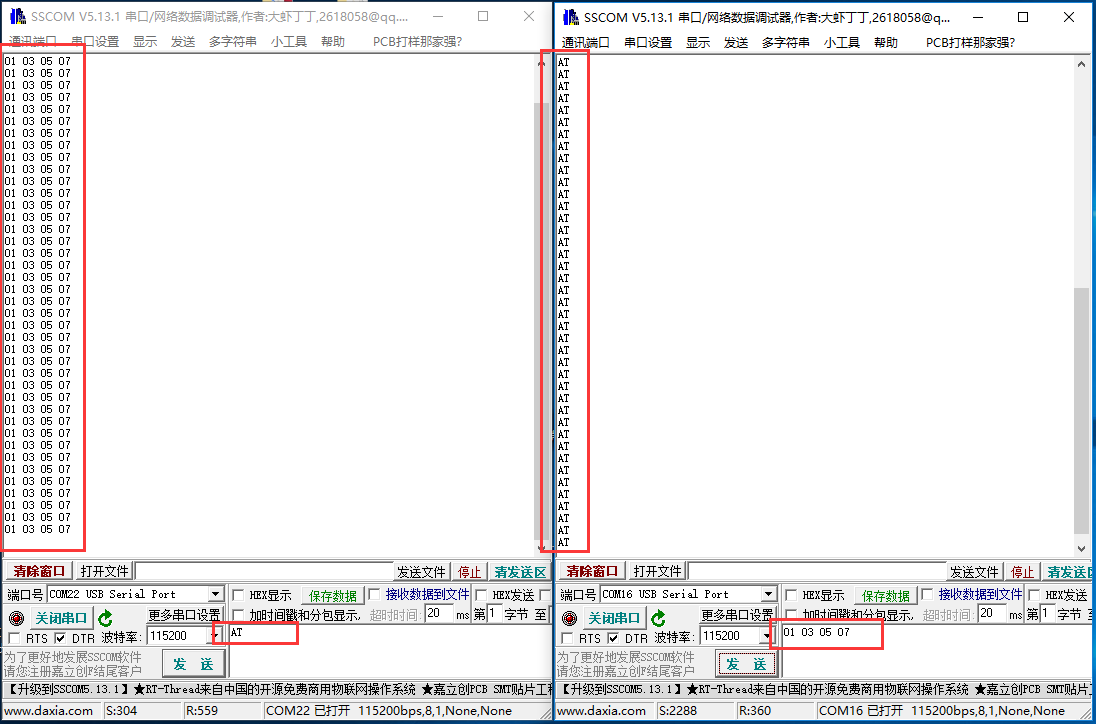Open 多字符串 menu in right window
1096x724 pixels.
(x=786, y=43)
